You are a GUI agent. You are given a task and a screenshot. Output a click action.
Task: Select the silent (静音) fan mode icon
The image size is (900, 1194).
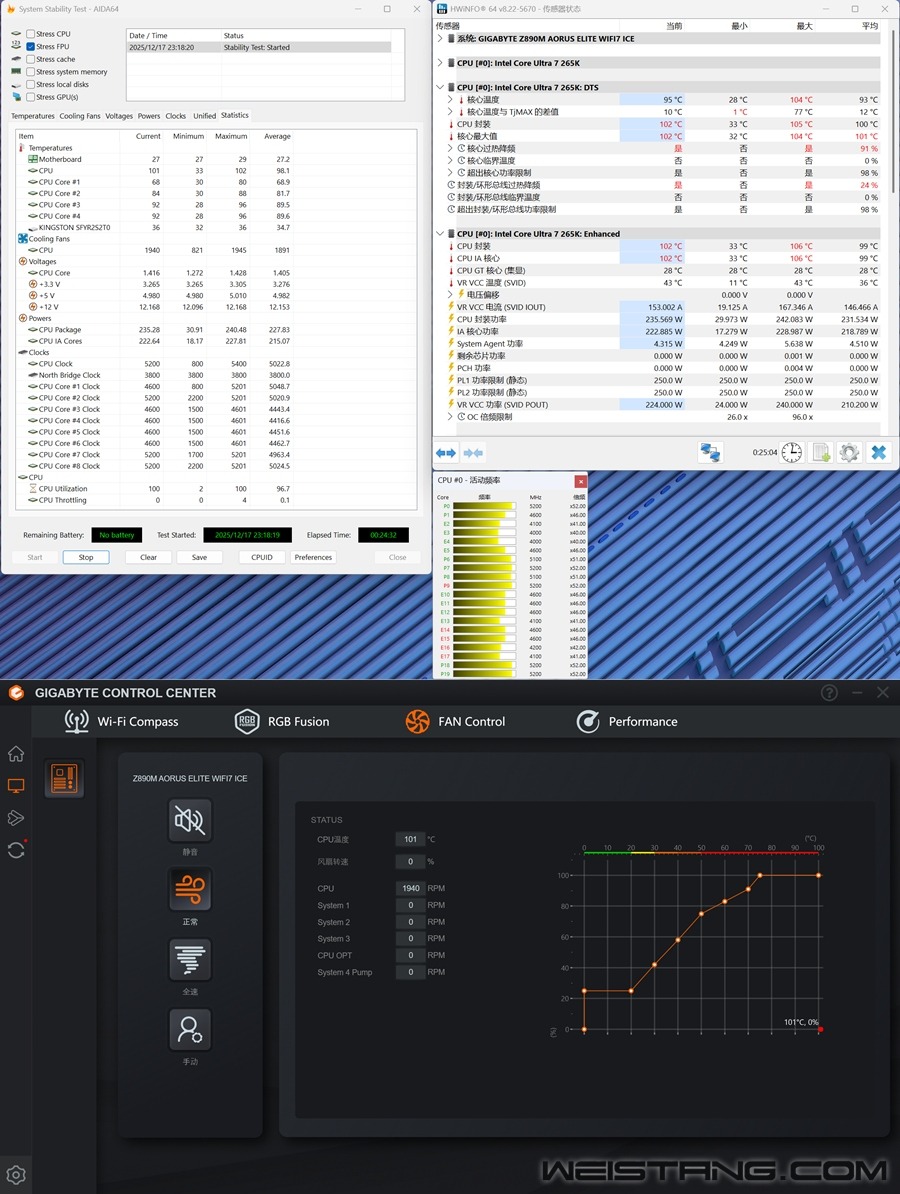click(190, 820)
